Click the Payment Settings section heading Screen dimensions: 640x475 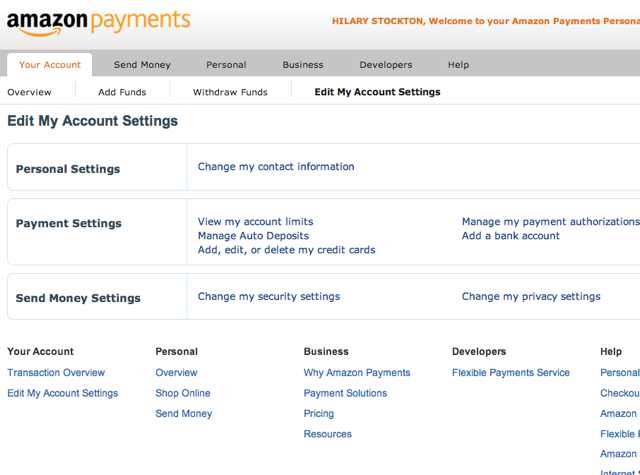click(69, 223)
